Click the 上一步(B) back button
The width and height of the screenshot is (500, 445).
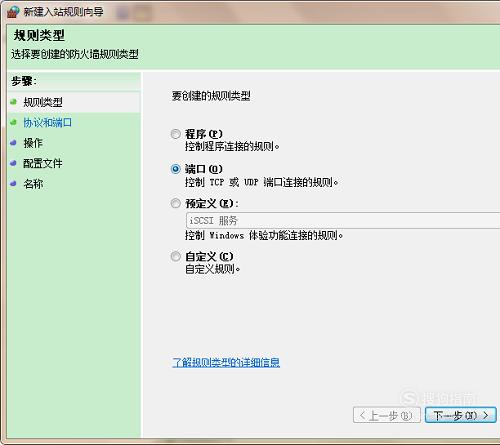click(387, 415)
